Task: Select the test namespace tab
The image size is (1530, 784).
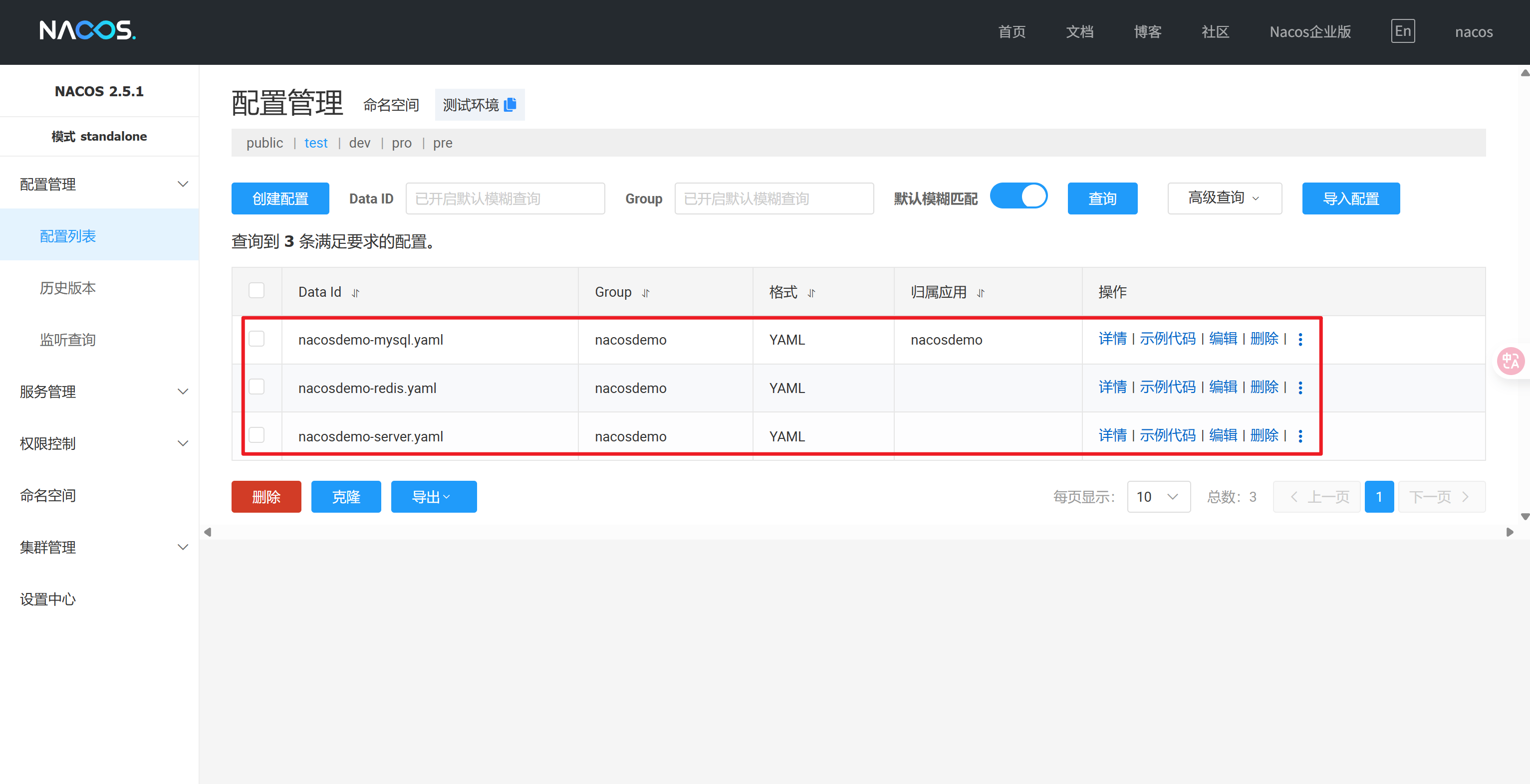Action: (315, 143)
